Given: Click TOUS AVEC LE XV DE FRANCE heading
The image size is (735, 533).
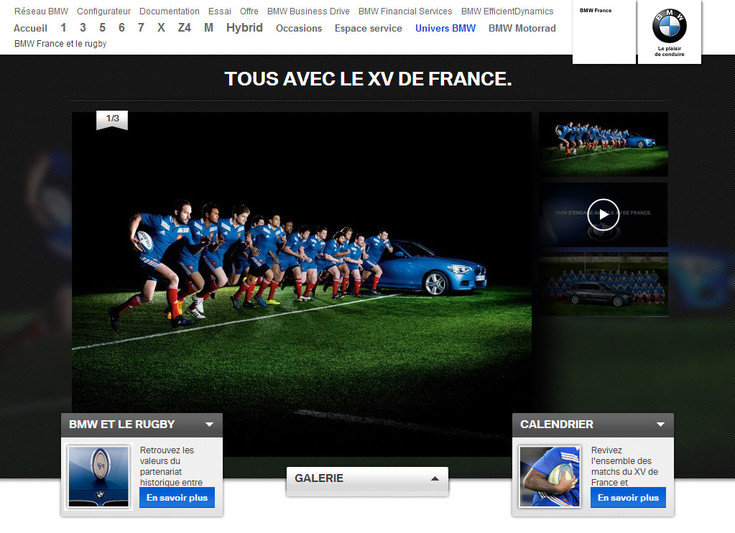Looking at the screenshot, I should tap(368, 79).
